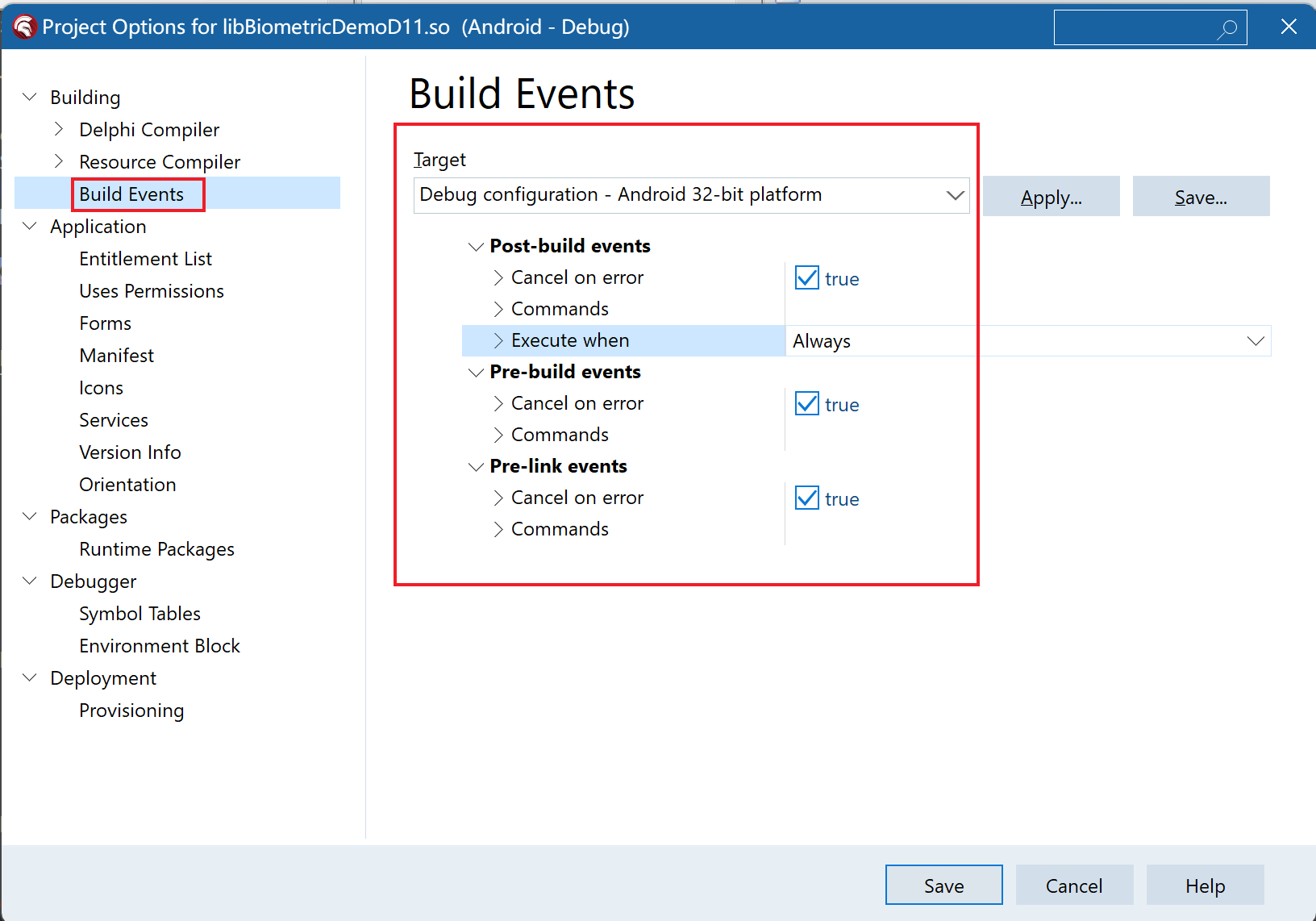1316x921 pixels.
Task: Collapse the Post-build events group
Action: [x=476, y=246]
